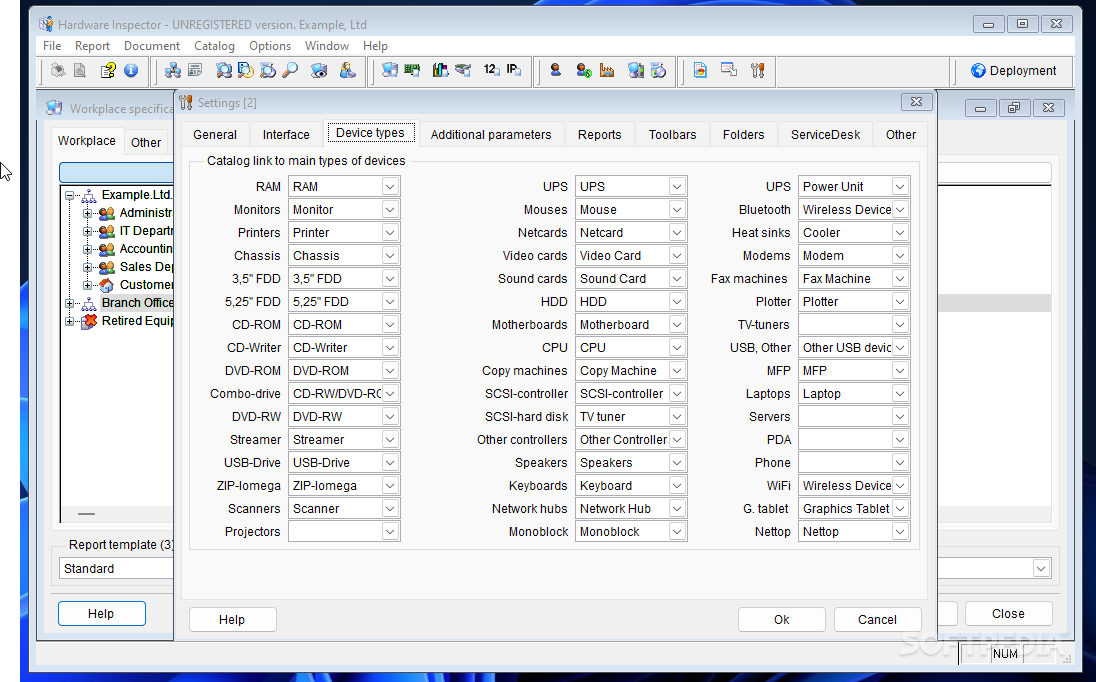
Task: Click Help in the Workplace specification window
Action: (x=101, y=614)
